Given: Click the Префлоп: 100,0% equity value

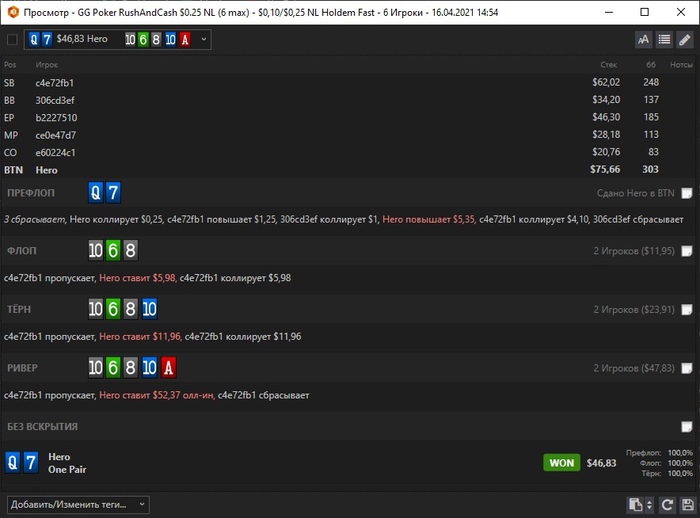Looking at the screenshot, I should point(680,453).
